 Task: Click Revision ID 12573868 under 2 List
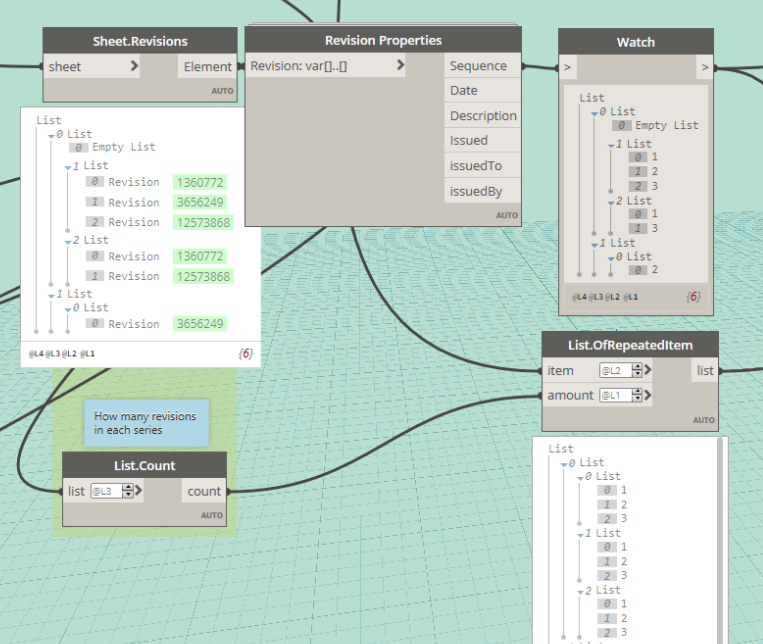202,276
